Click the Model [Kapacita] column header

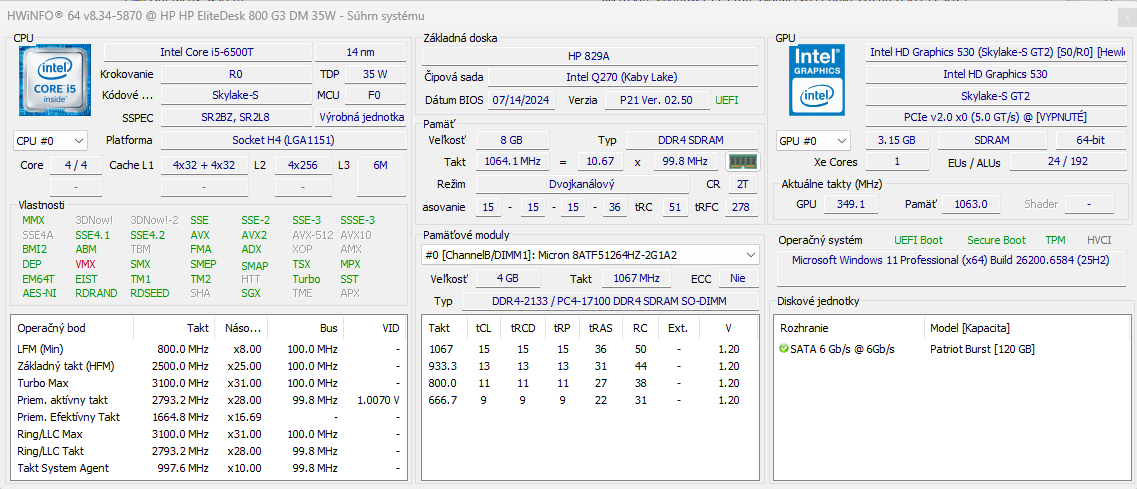(1027, 329)
